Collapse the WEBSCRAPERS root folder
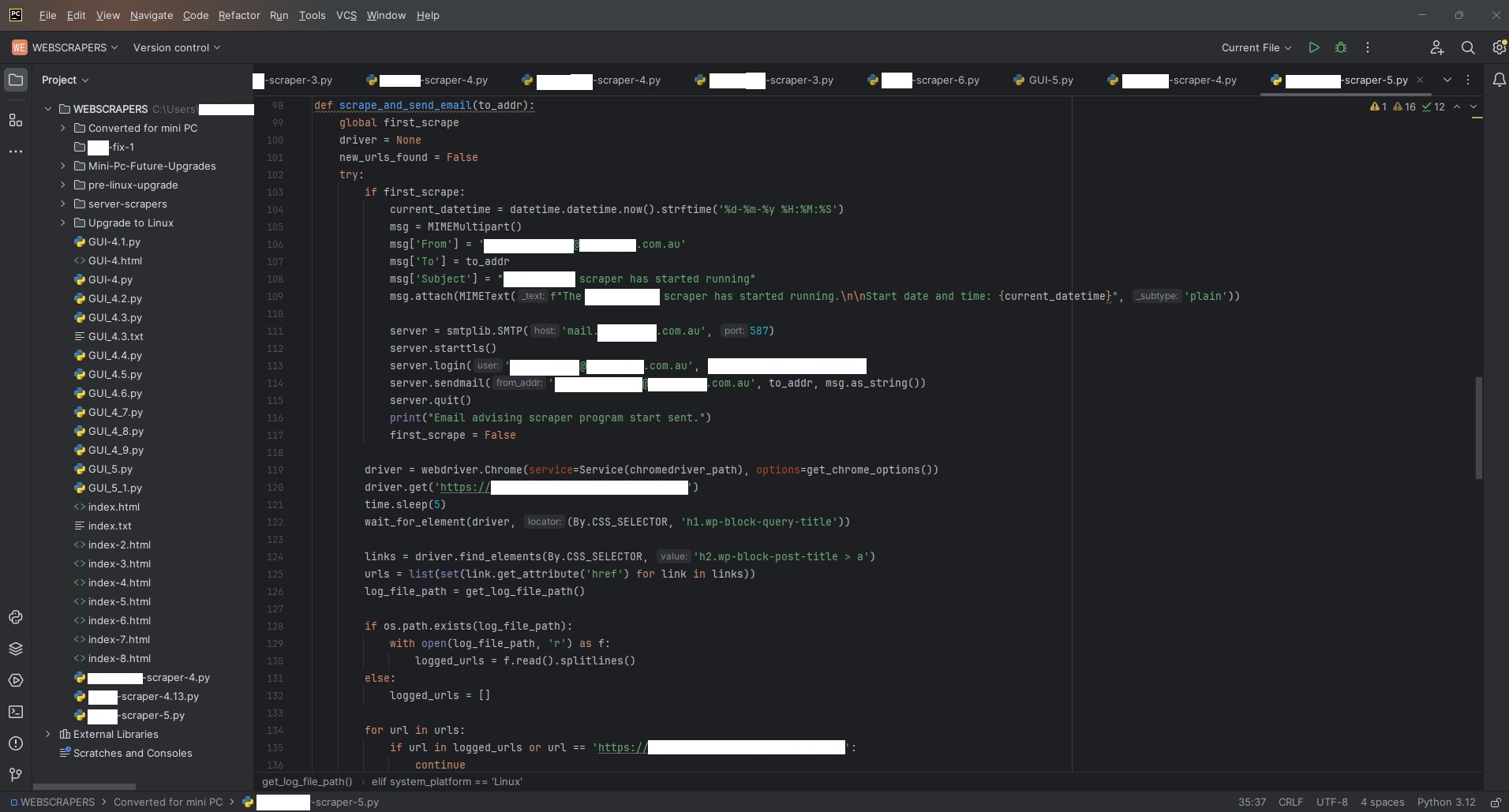This screenshot has width=1509, height=812. coord(48,109)
